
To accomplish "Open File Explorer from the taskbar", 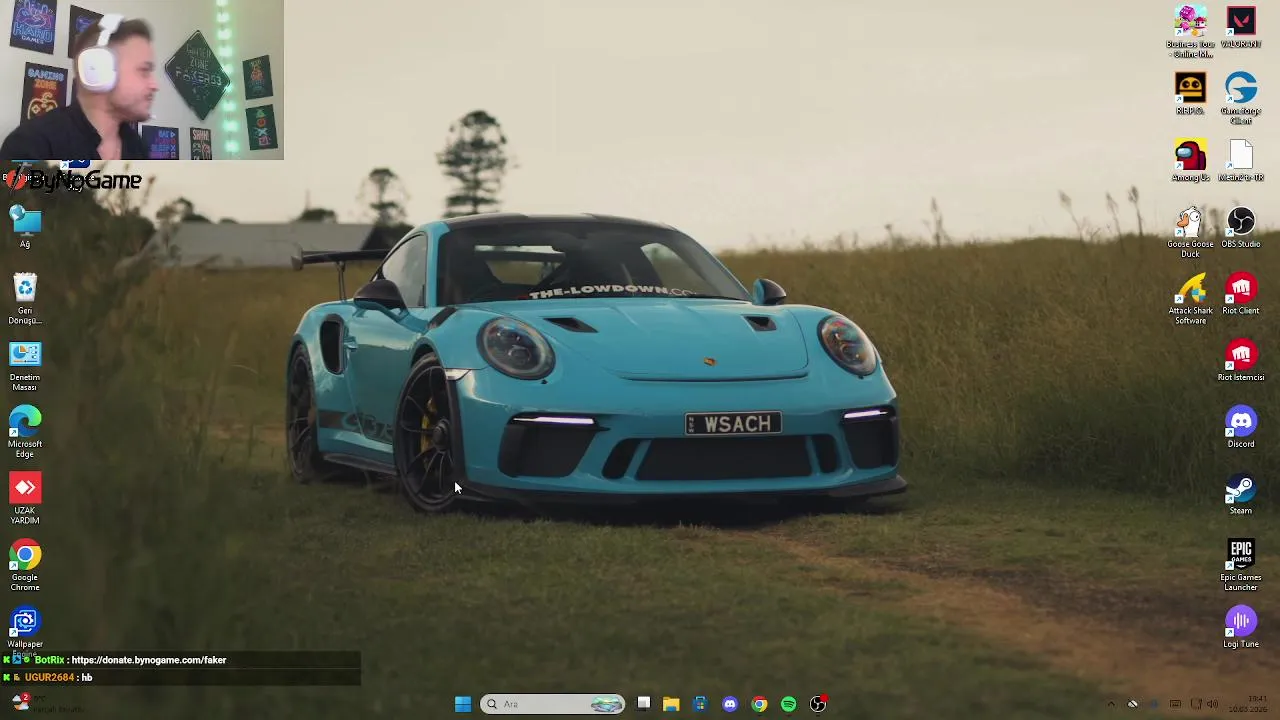I will coord(671,704).
